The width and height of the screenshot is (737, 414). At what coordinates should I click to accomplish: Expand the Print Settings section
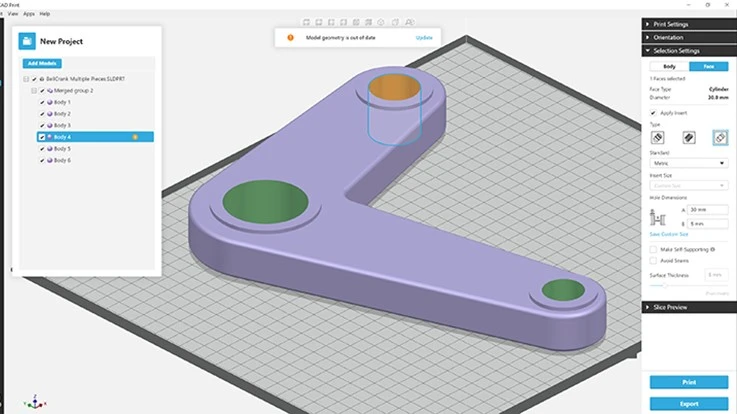tap(688, 24)
